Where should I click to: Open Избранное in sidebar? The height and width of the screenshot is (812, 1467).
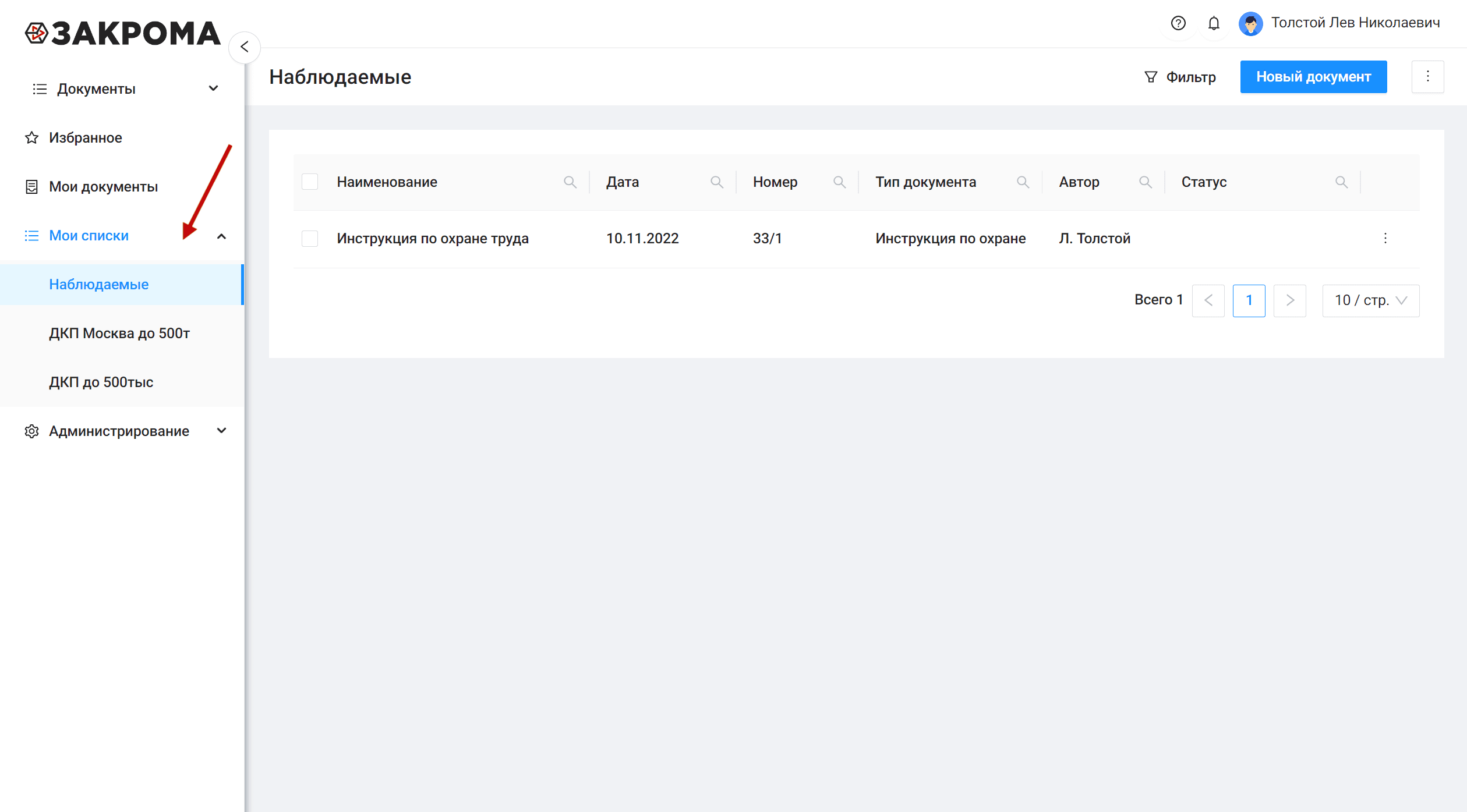(x=122, y=138)
